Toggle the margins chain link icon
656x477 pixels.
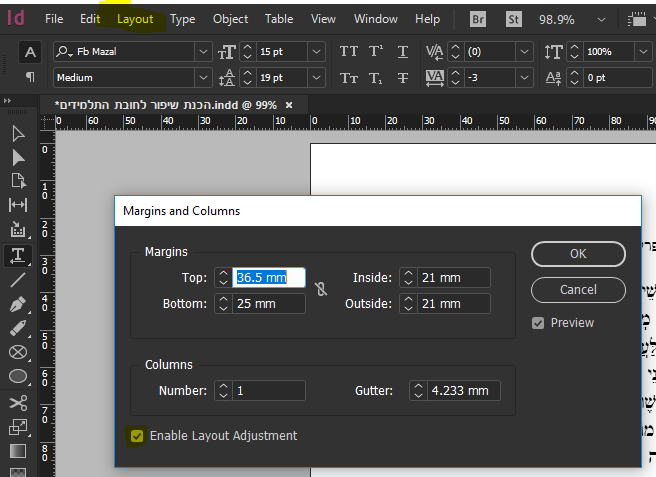(321, 289)
